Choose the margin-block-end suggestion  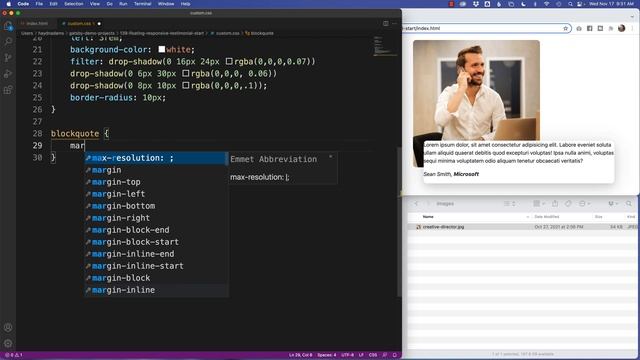[156, 230]
